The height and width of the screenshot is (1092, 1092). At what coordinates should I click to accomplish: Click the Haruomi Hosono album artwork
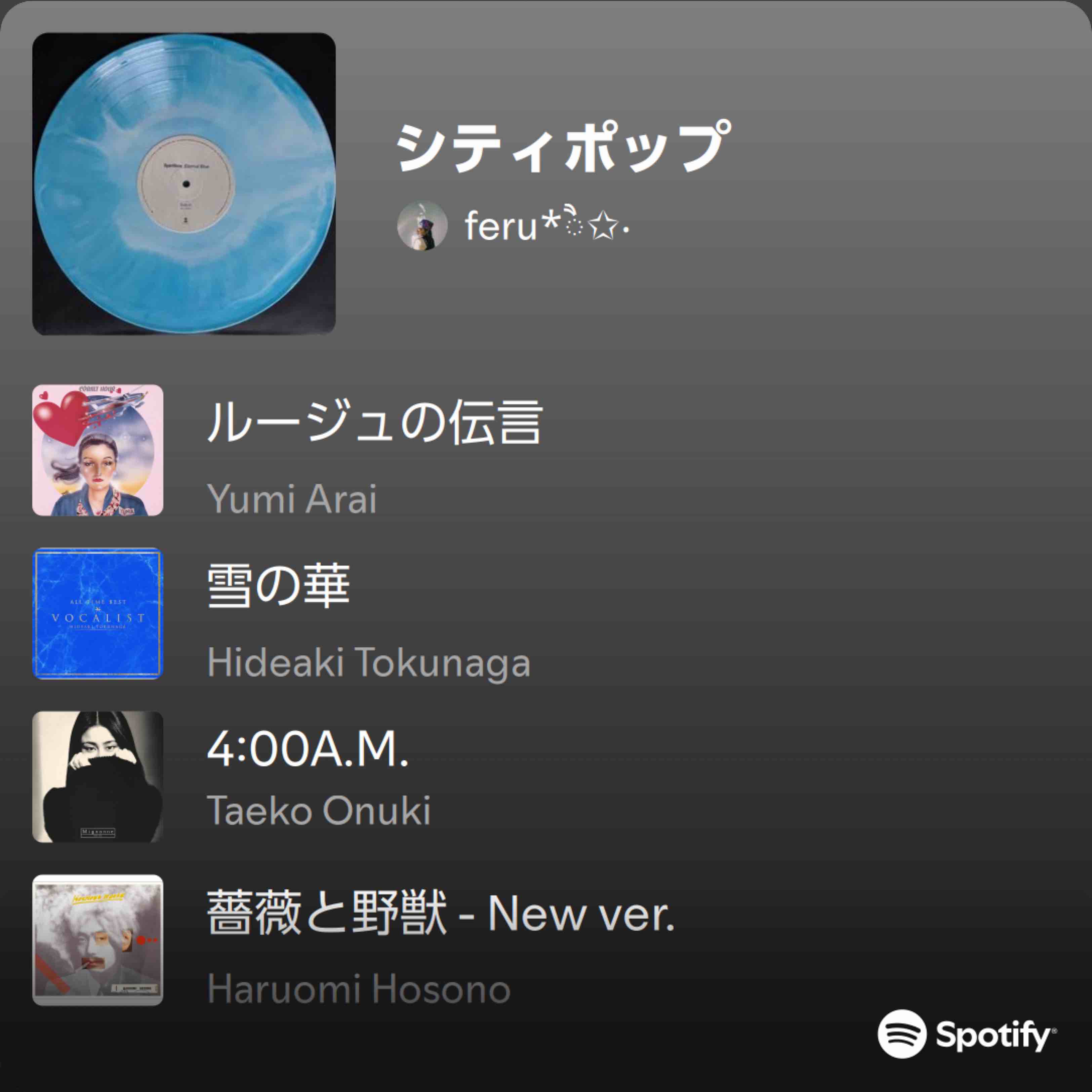(x=98, y=940)
